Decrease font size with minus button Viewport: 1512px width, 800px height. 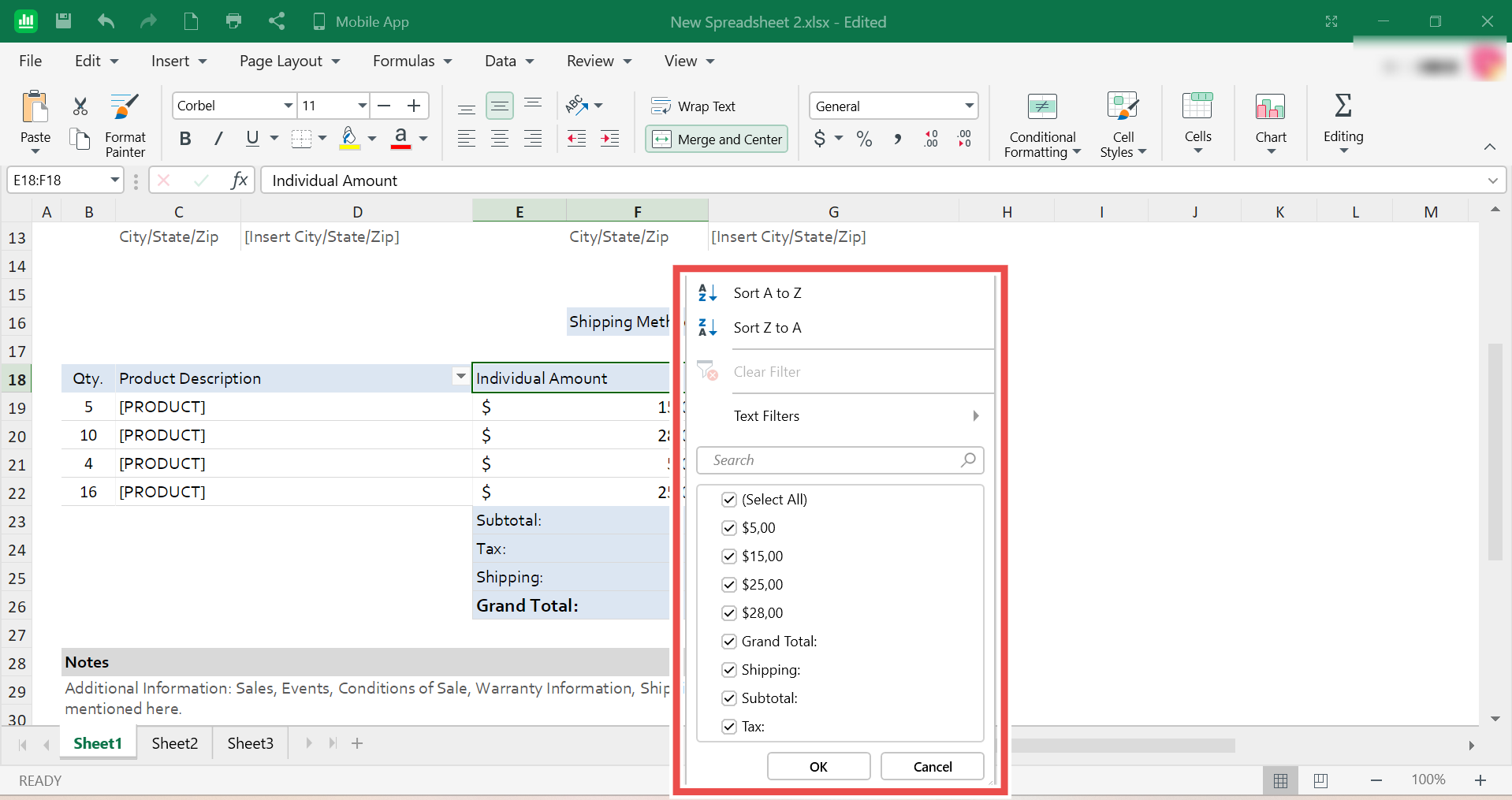click(x=384, y=106)
